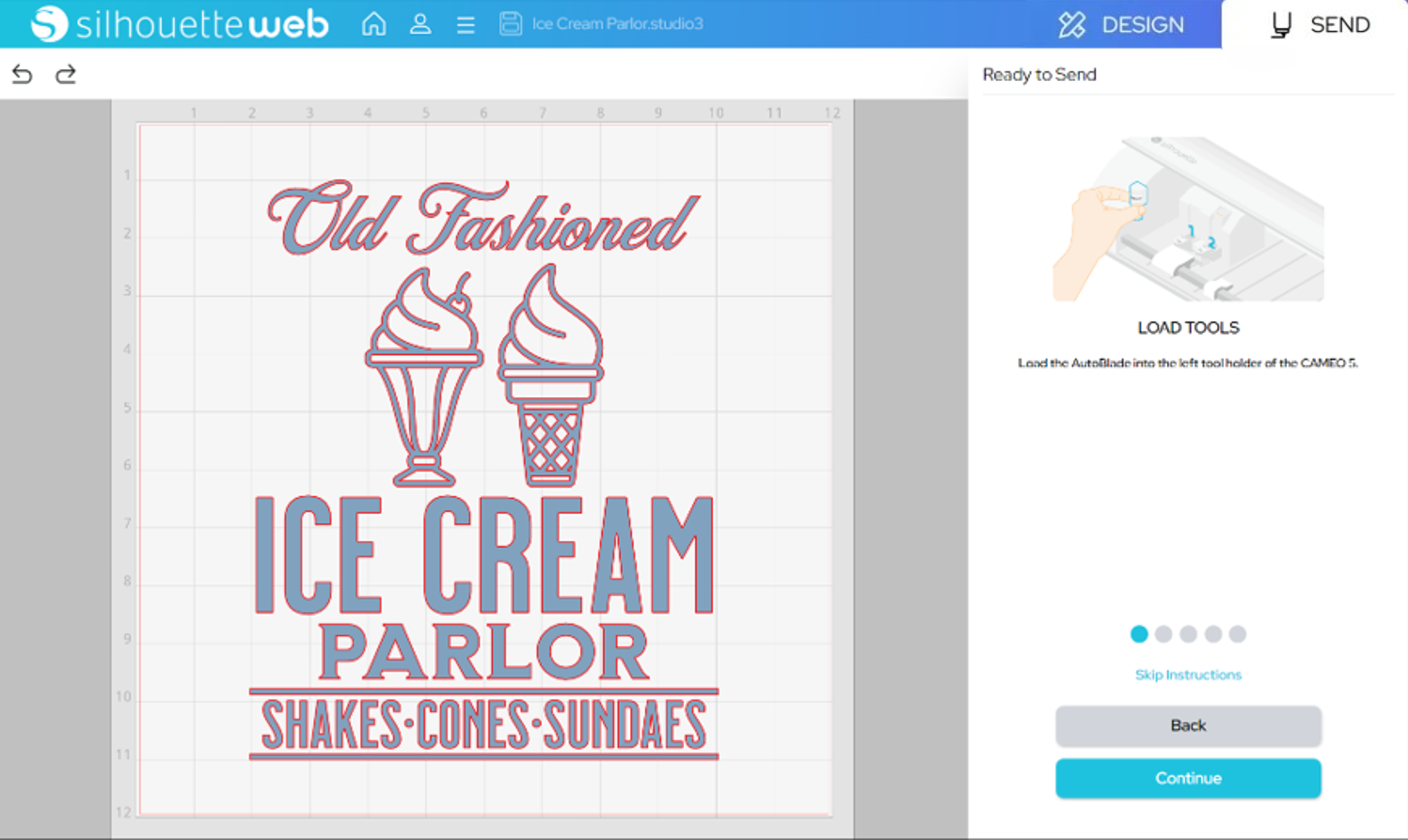Screen dimensions: 1408x840
Task: Go to the Home icon
Action: [374, 24]
